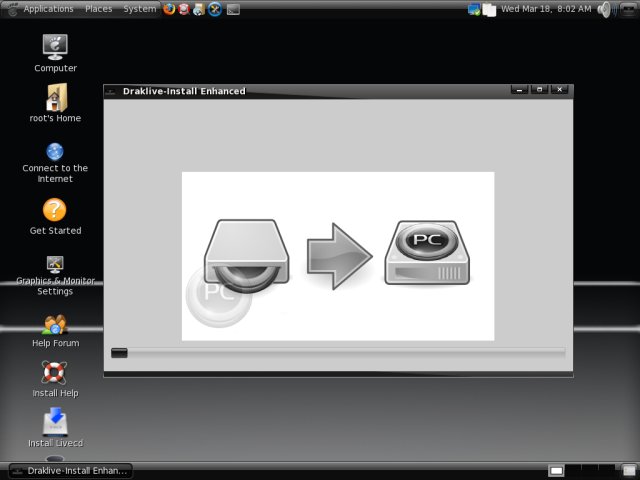Select the Install Livecd desktop icon
640x480 pixels.
coord(55,422)
